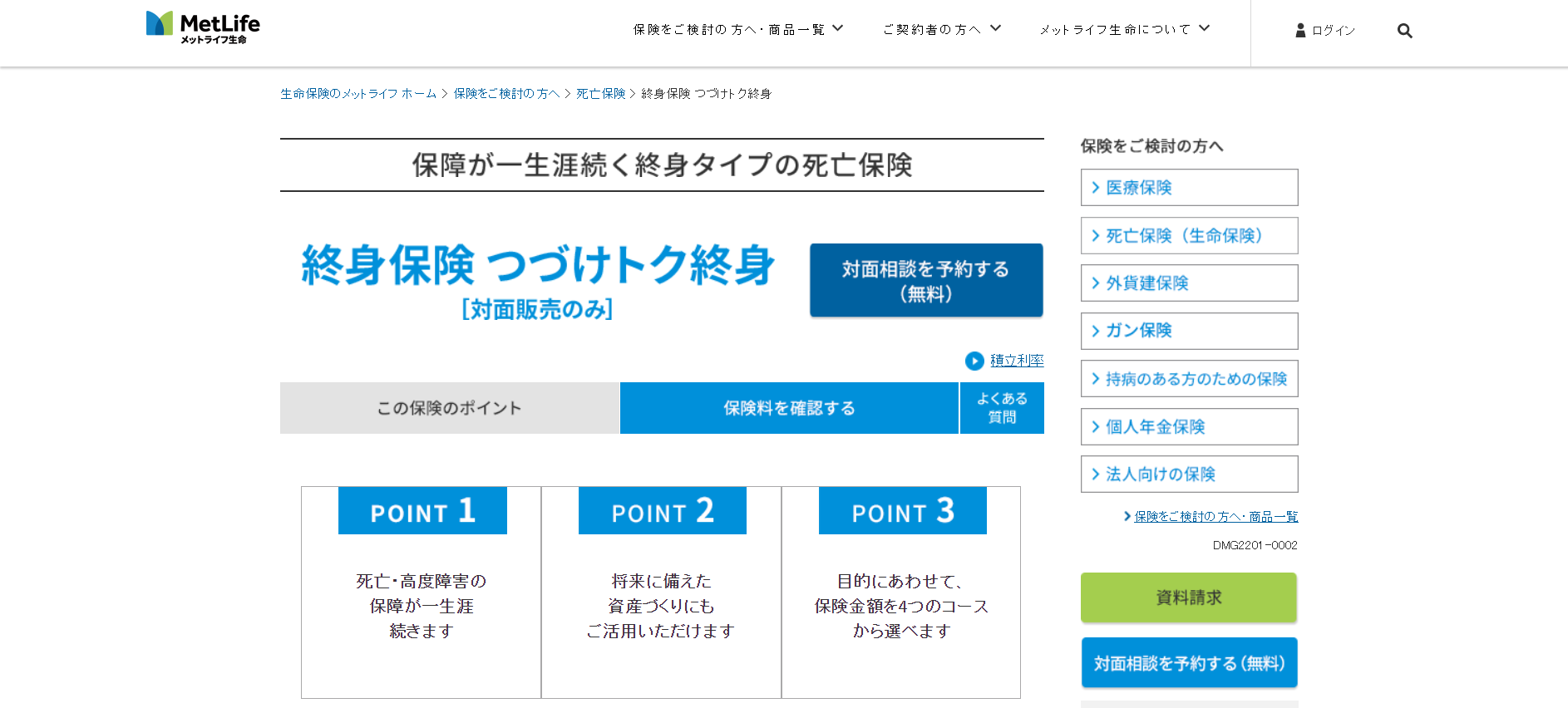The height and width of the screenshot is (708, 1568).
Task: Click 死亡・高度障害の保障が一生涯続きます text
Action: pos(422,607)
